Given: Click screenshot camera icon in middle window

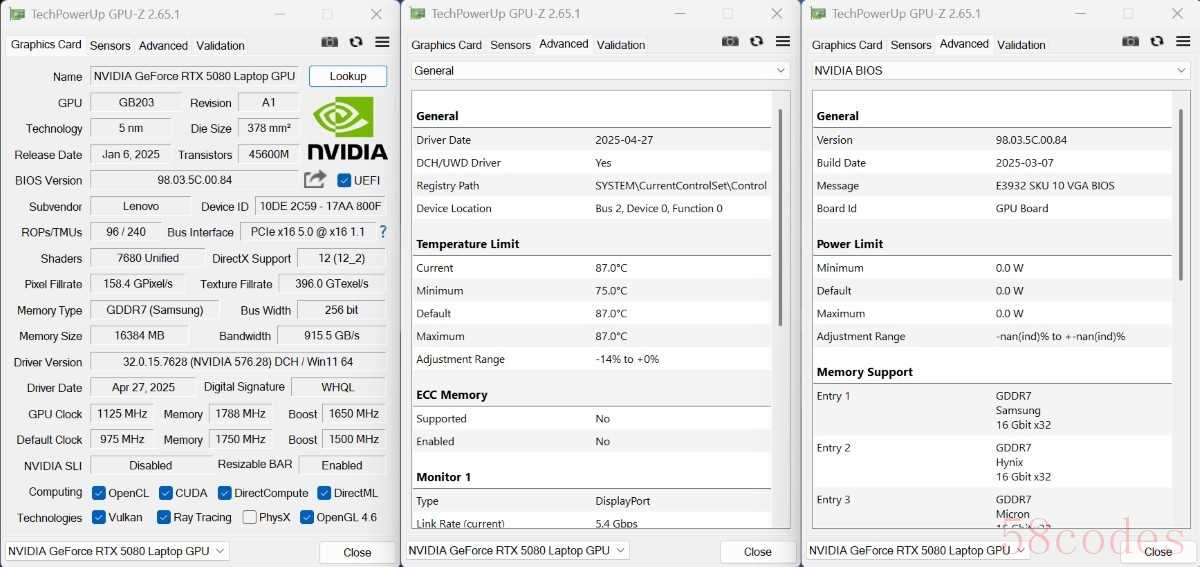Looking at the screenshot, I should (x=730, y=41).
